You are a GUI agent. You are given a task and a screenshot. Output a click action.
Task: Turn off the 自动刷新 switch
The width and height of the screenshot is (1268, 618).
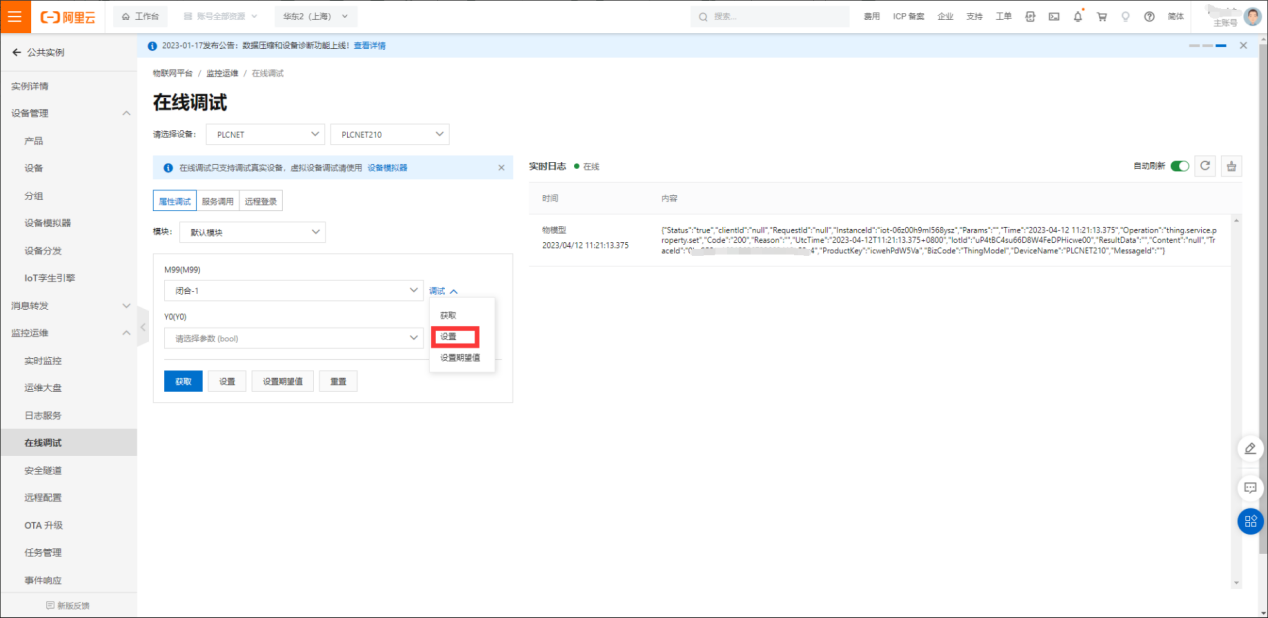(x=1180, y=166)
